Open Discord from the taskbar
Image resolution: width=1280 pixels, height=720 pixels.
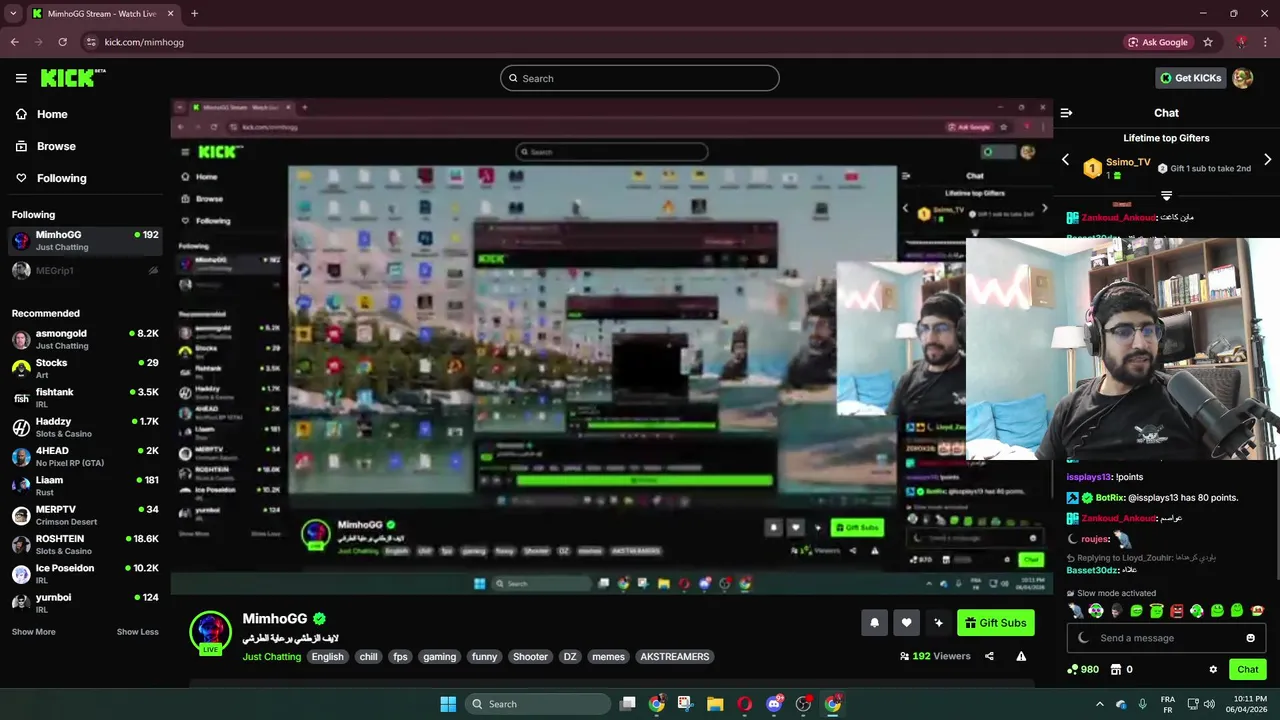coord(774,704)
